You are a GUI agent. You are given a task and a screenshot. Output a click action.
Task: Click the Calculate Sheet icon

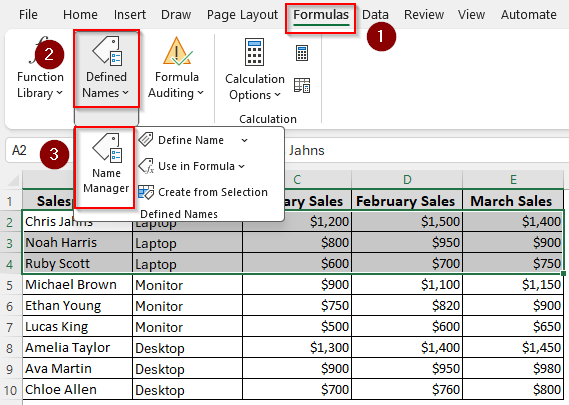click(x=302, y=85)
